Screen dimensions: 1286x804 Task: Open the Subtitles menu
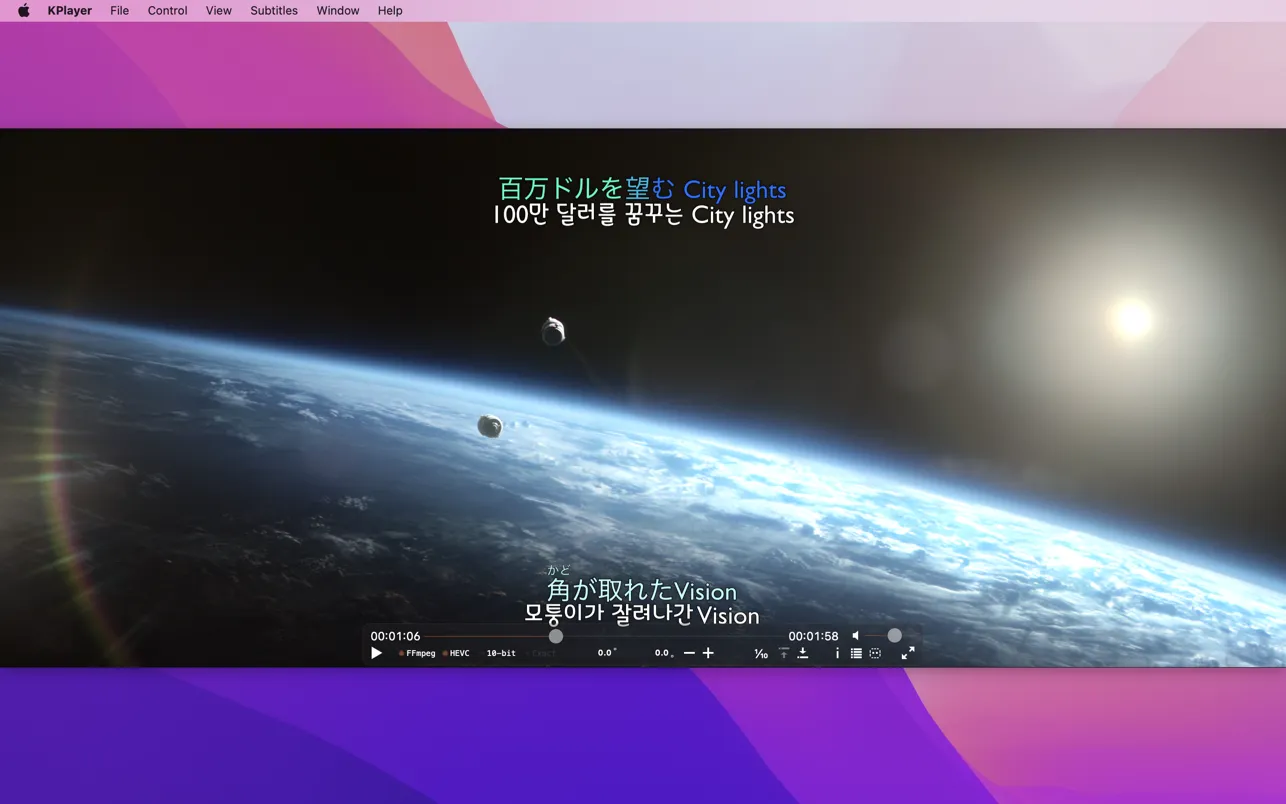pyautogui.click(x=274, y=10)
